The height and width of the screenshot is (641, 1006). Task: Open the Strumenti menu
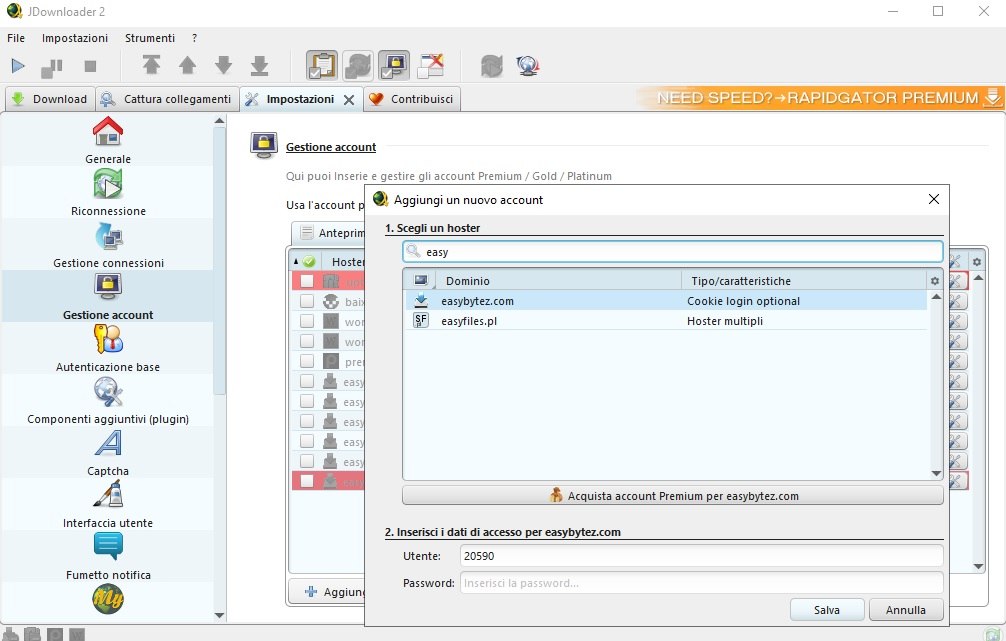pos(149,38)
